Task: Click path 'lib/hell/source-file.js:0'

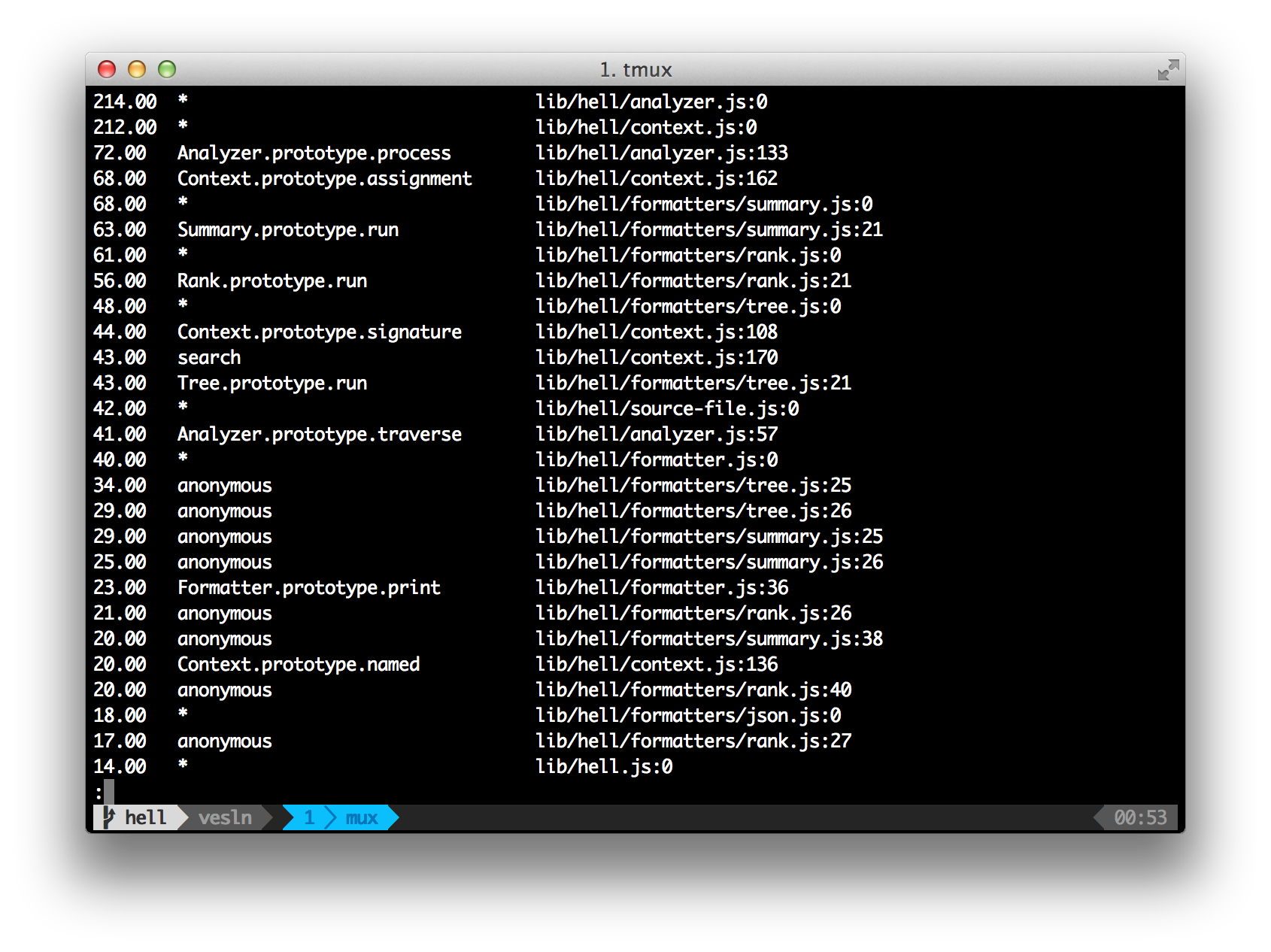Action: pyautogui.click(x=667, y=408)
